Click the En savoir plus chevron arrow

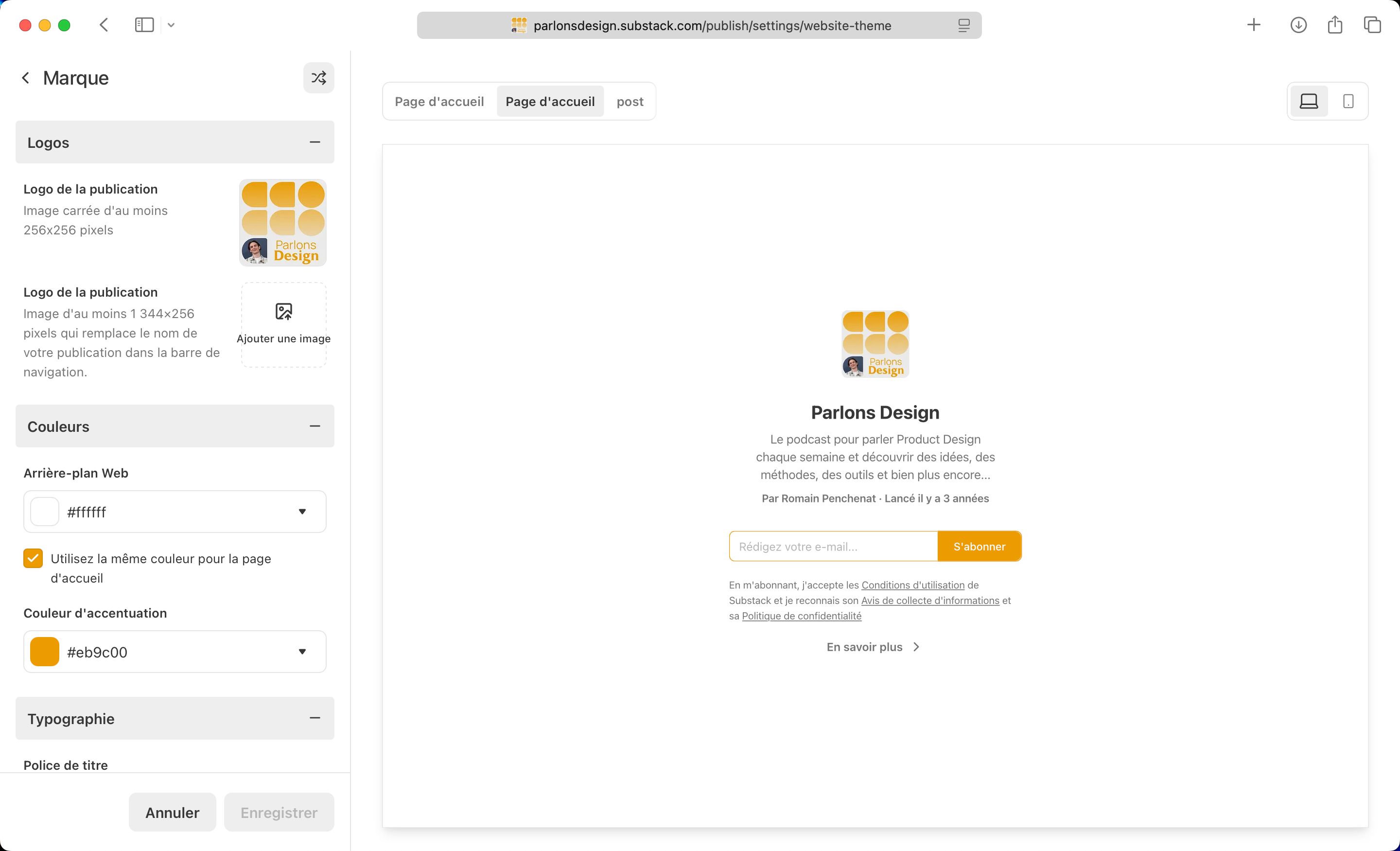click(916, 647)
